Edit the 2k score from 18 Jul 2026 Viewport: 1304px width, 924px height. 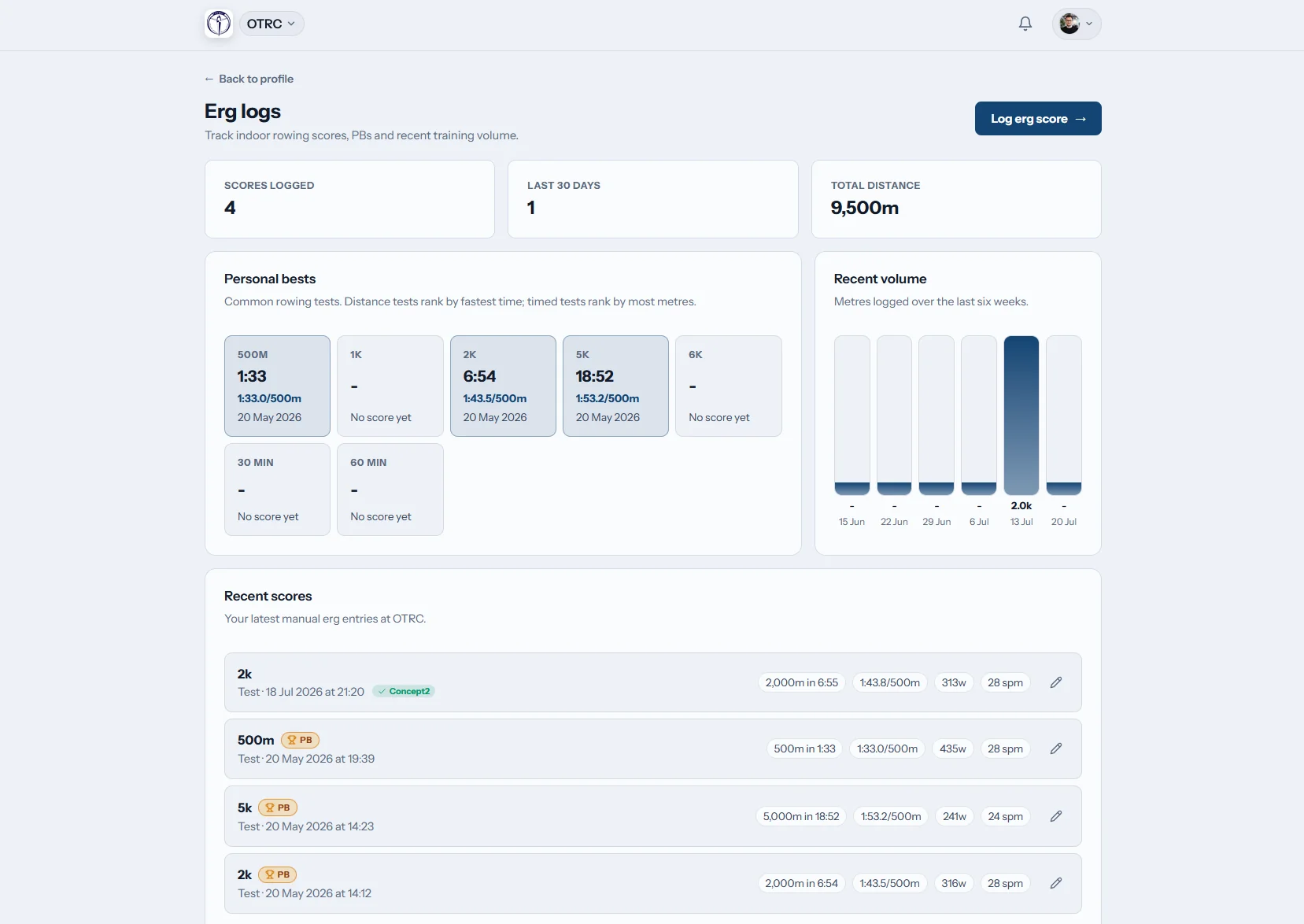[x=1056, y=682]
